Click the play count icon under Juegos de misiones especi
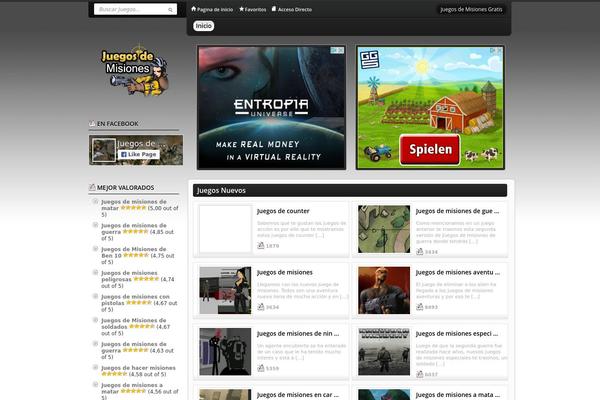The width and height of the screenshot is (600, 400). click(420, 374)
